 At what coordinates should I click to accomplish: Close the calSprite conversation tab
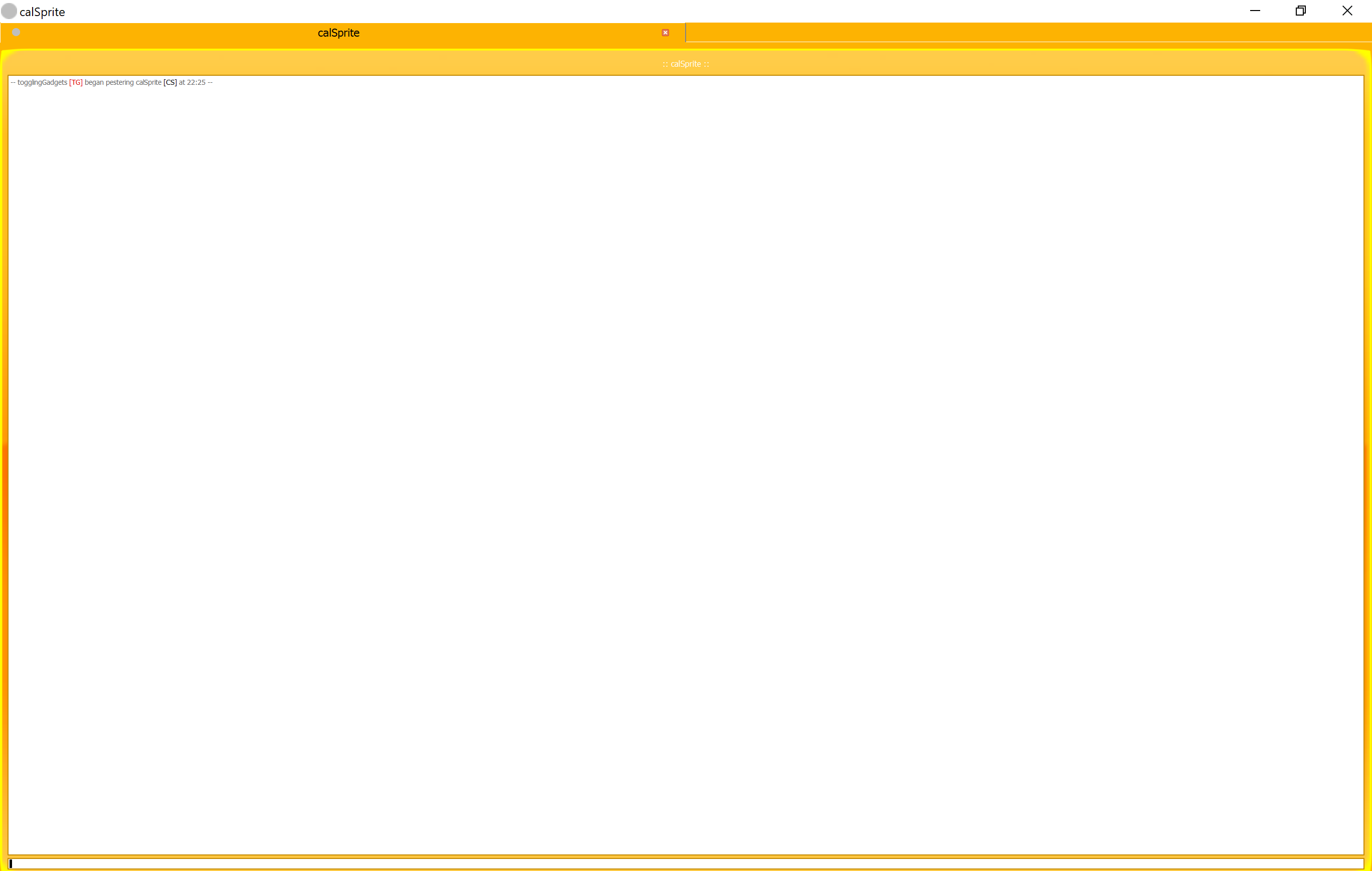tap(665, 33)
